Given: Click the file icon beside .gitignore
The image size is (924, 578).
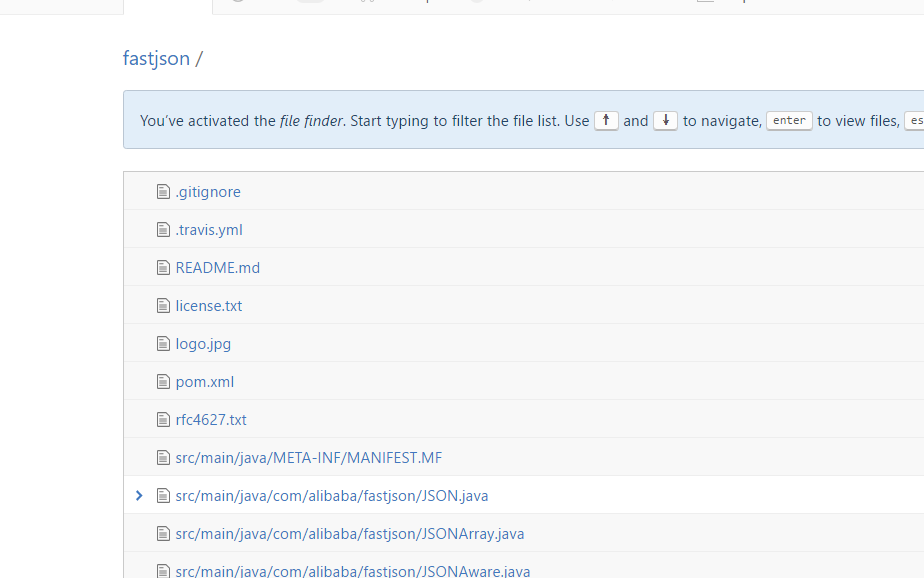Looking at the screenshot, I should (x=162, y=191).
